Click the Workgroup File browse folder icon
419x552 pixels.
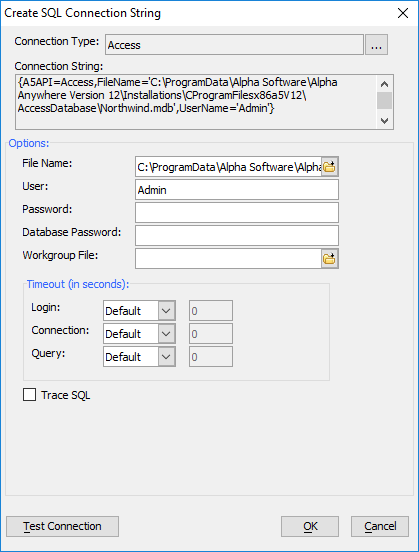(330, 259)
